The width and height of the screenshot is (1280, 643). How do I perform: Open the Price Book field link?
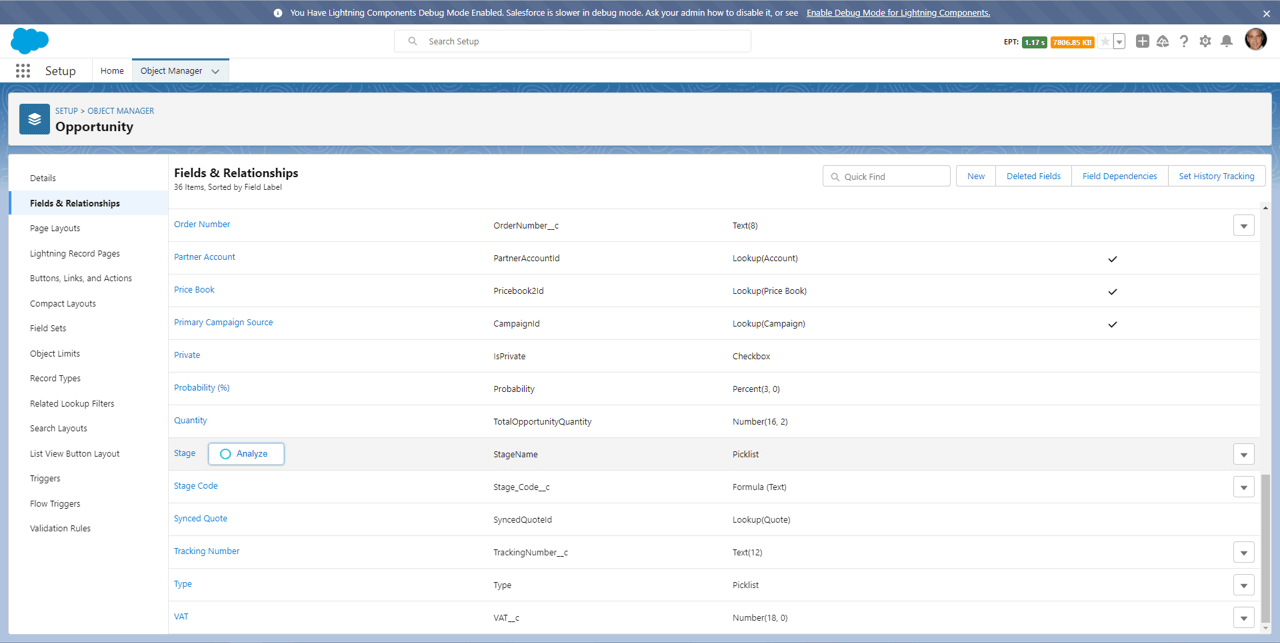[x=194, y=290]
